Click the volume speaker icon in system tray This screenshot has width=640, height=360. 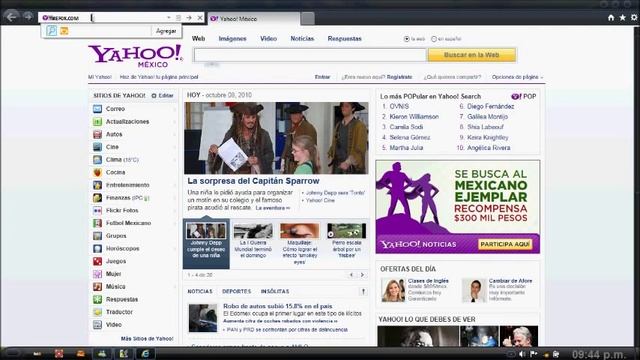pos(522,354)
